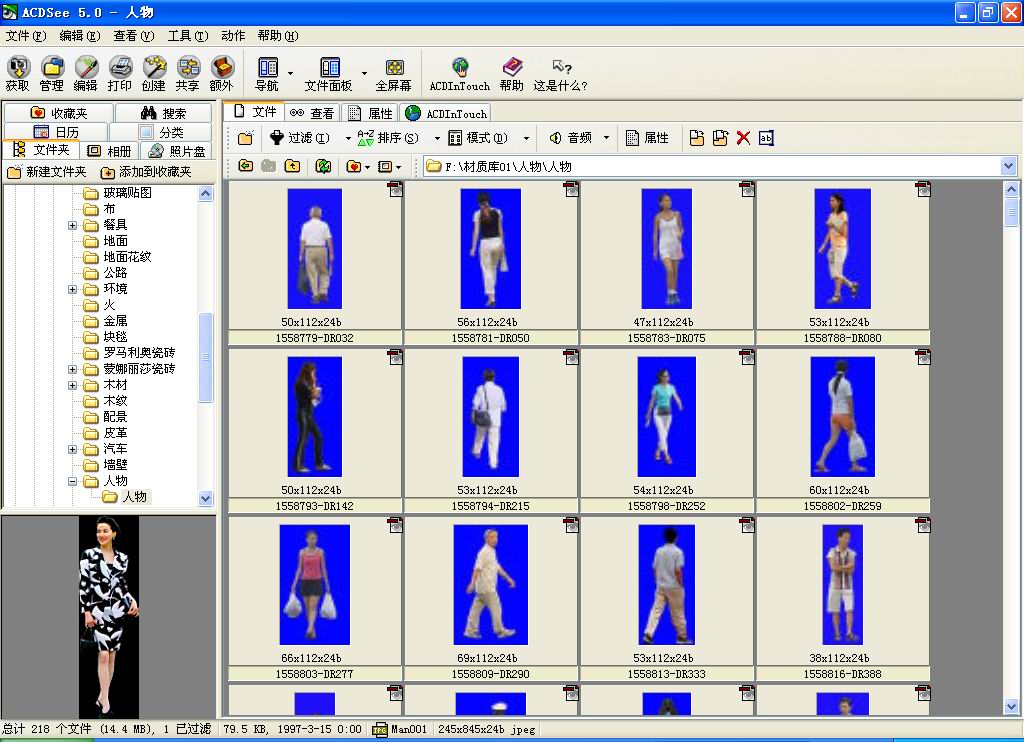Click the 获取 (Acquire) toolbar icon
This screenshot has width=1024, height=742.
pyautogui.click(x=18, y=74)
